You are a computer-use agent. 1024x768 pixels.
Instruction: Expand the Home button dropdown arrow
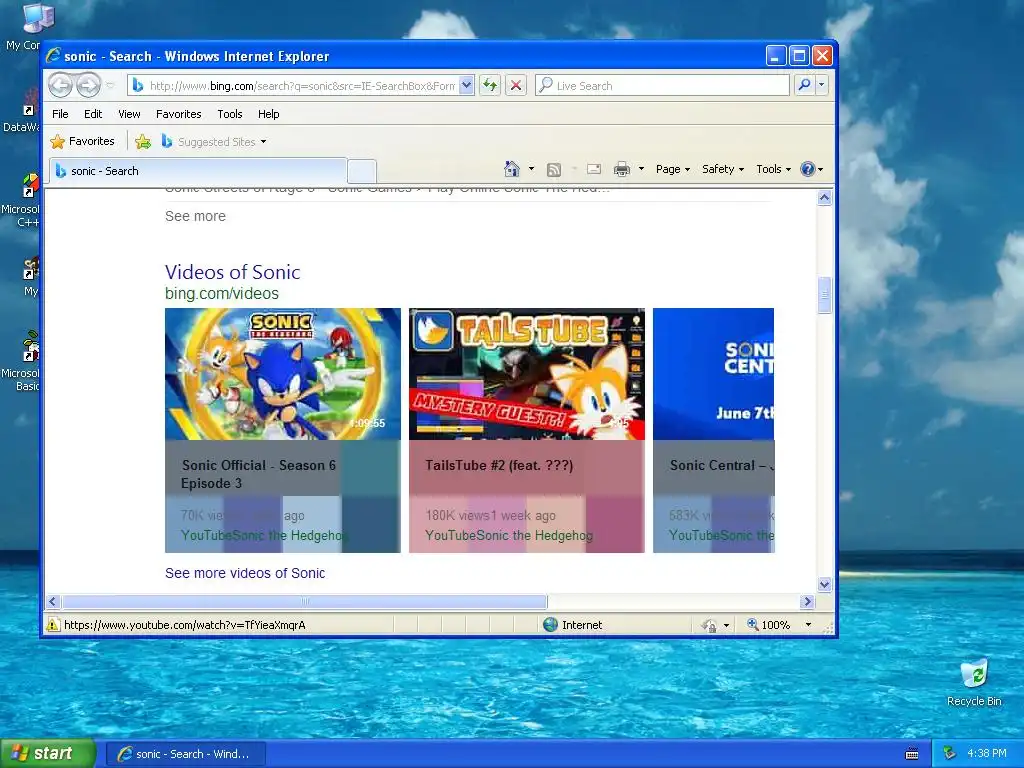pyautogui.click(x=531, y=169)
